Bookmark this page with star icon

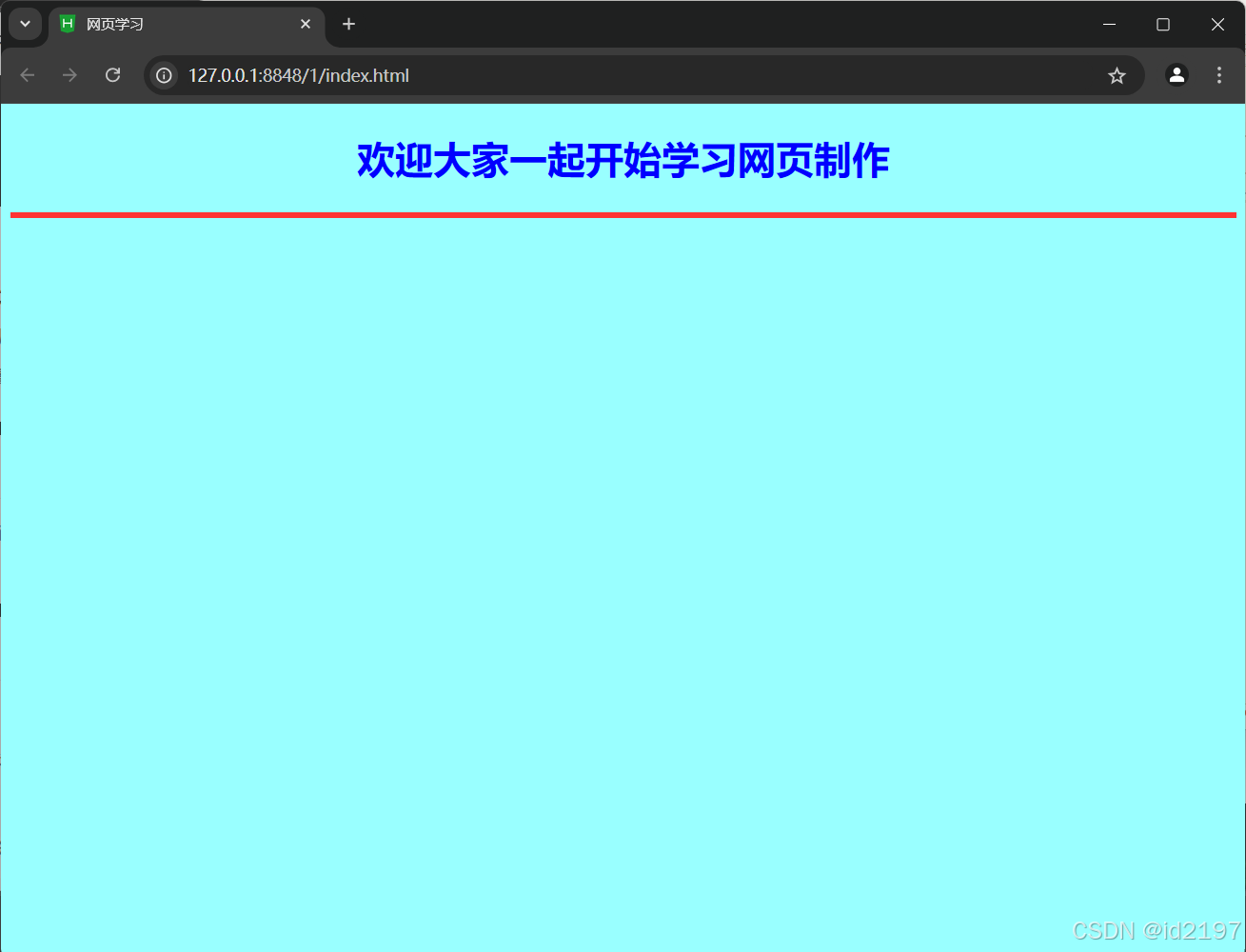pos(1117,75)
